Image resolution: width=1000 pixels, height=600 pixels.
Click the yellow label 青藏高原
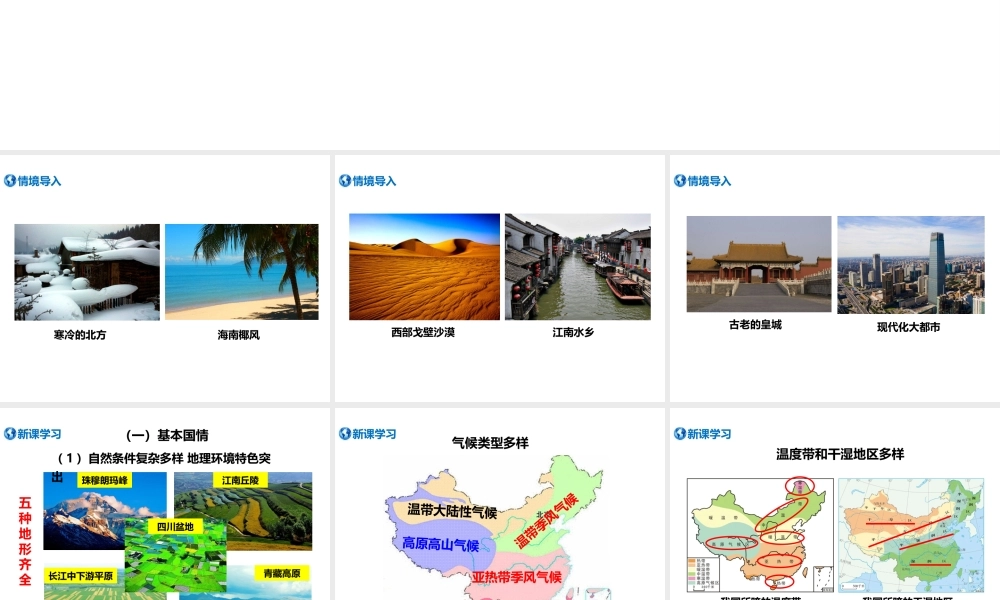pos(282,573)
